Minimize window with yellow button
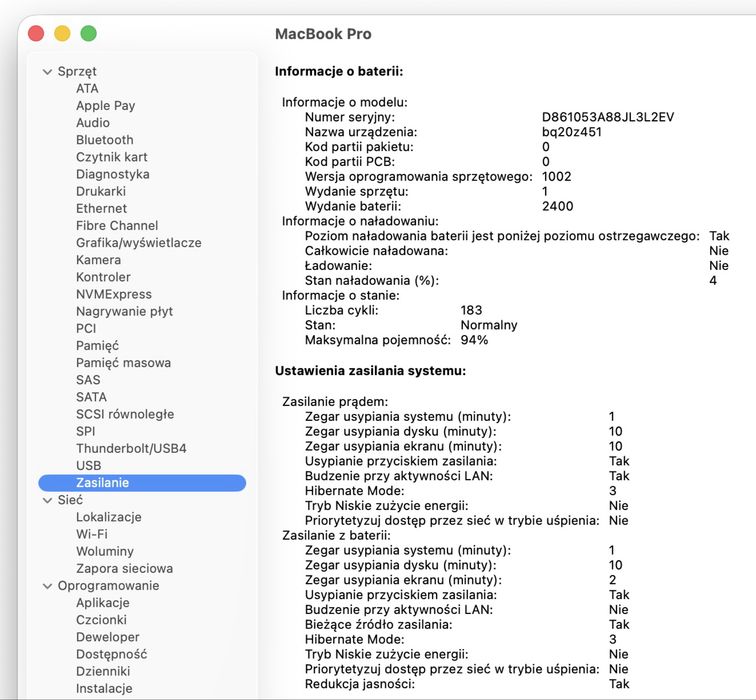 pos(62,34)
